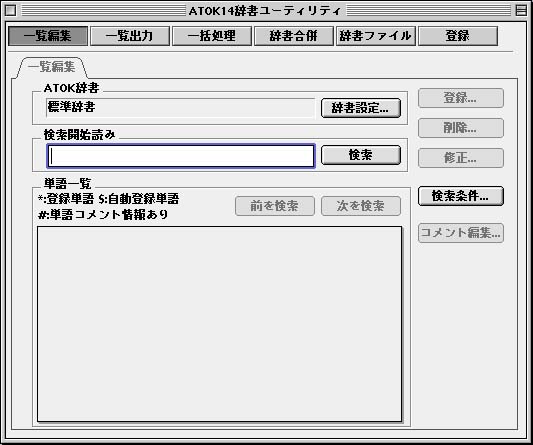Open the 一括処理 section
The width and height of the screenshot is (533, 445).
pyautogui.click(x=212, y=36)
